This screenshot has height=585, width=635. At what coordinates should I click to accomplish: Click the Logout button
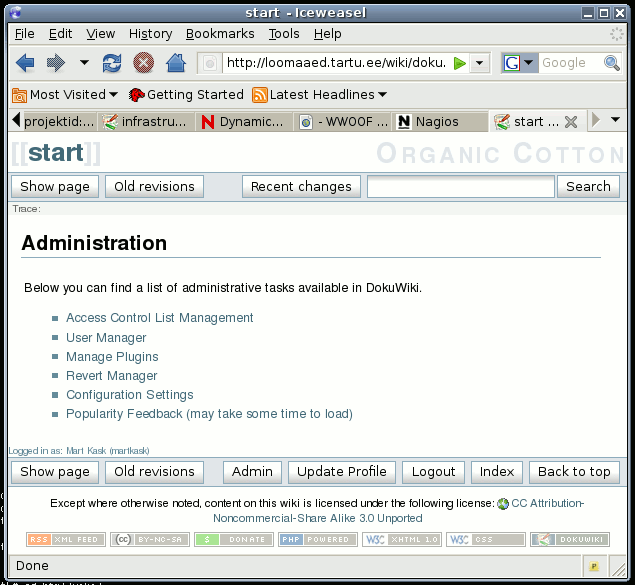[x=433, y=472]
